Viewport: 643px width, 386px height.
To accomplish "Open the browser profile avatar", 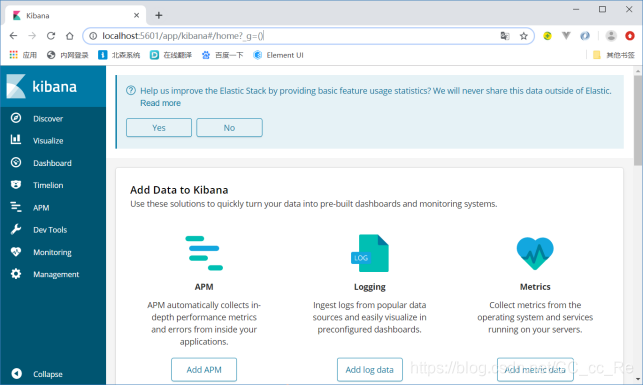I will point(611,36).
